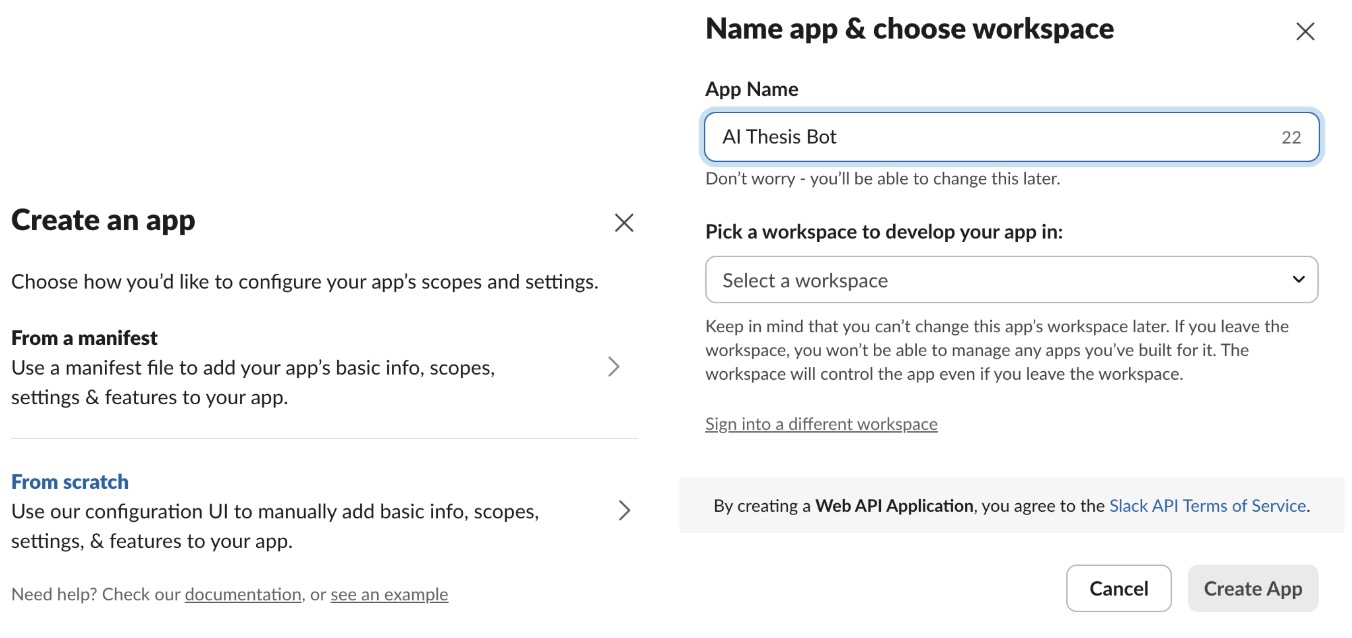Click the Web API Application text

click(894, 506)
